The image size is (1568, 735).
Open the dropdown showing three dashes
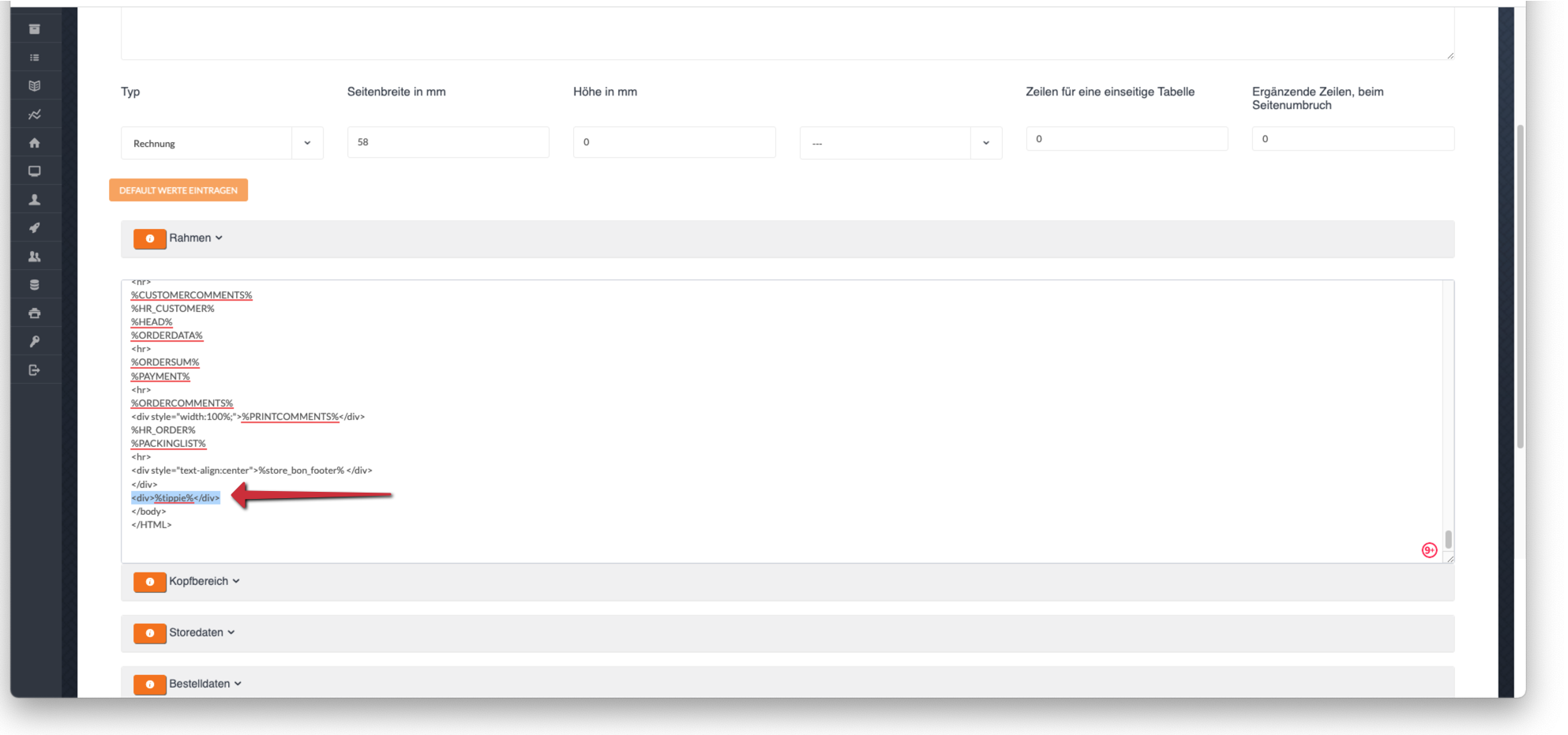coord(900,143)
